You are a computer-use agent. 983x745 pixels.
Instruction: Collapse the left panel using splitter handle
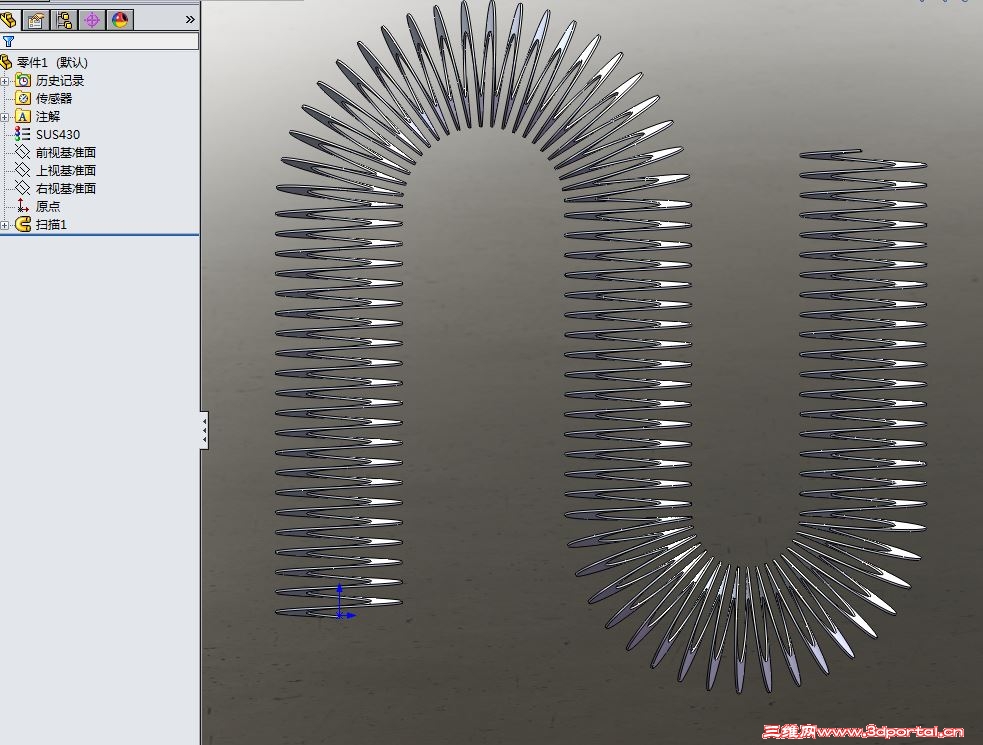tap(204, 430)
